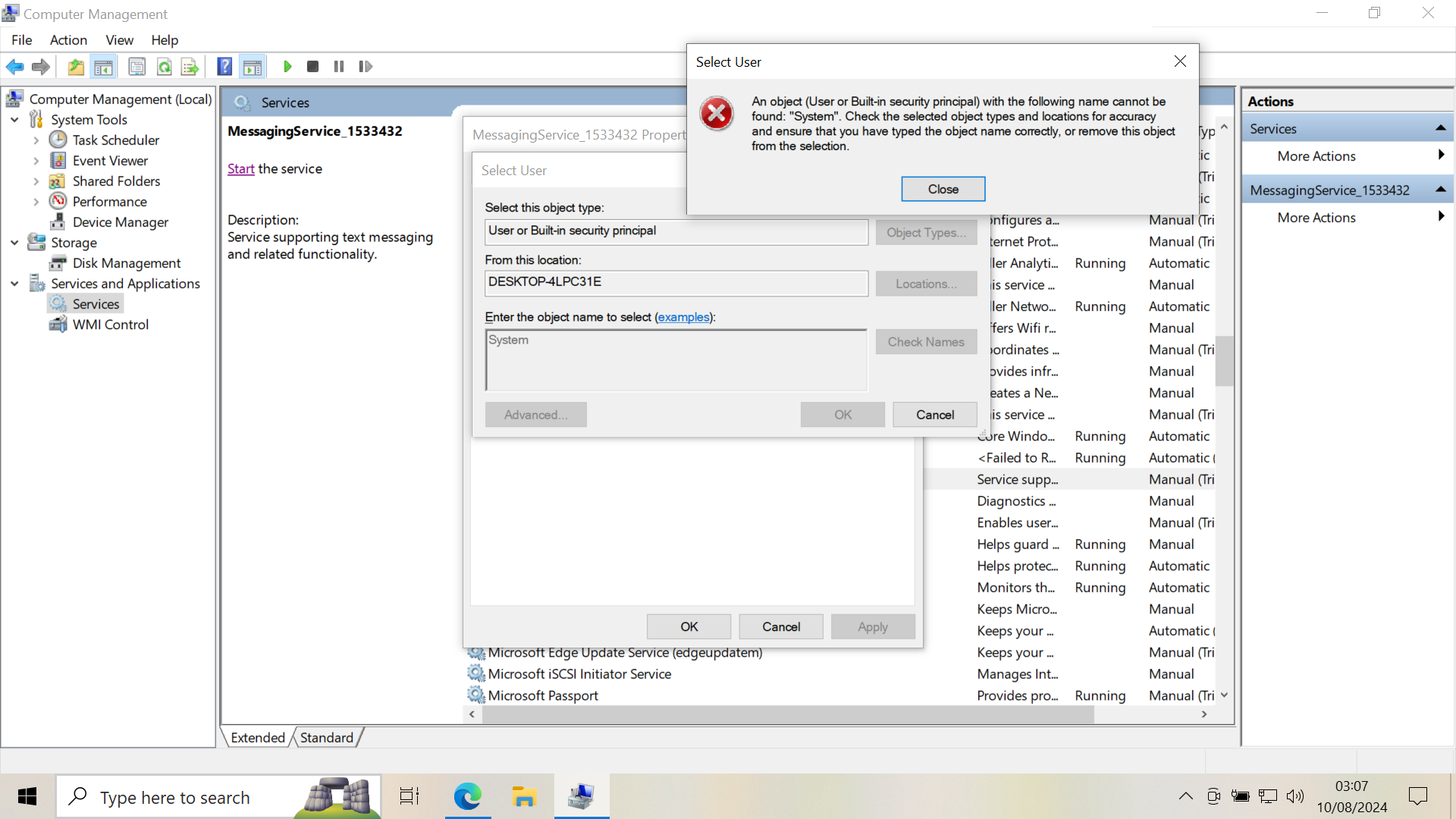
Task: Collapse the Storage tree node
Action: (14, 243)
